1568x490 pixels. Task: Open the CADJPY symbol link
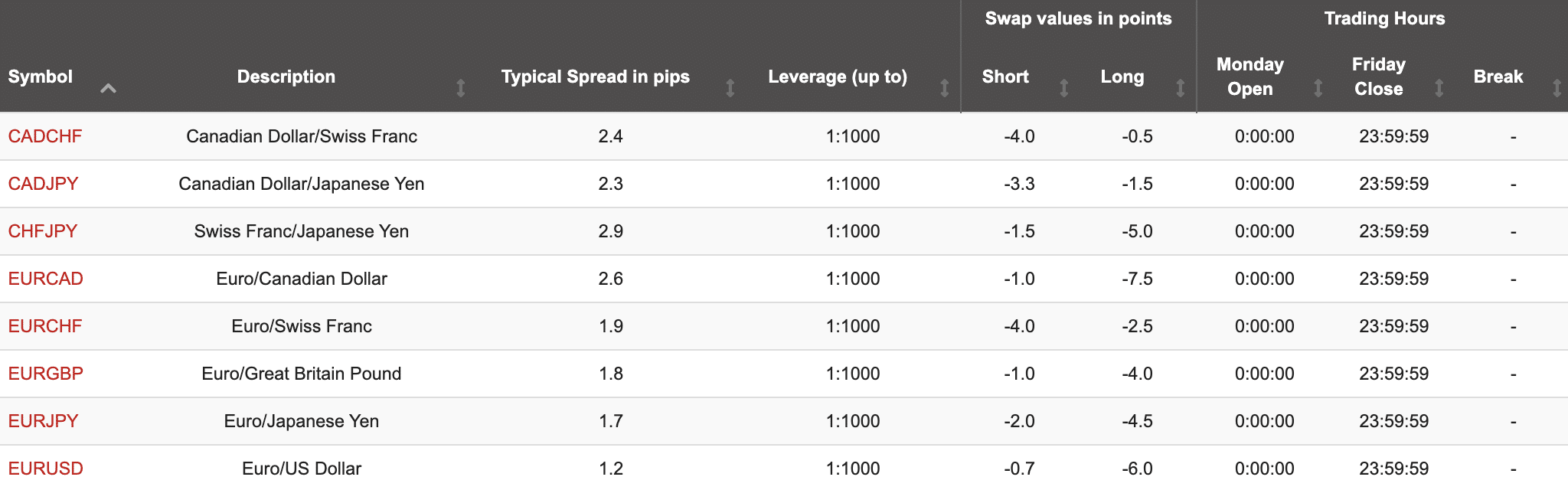pos(43,184)
